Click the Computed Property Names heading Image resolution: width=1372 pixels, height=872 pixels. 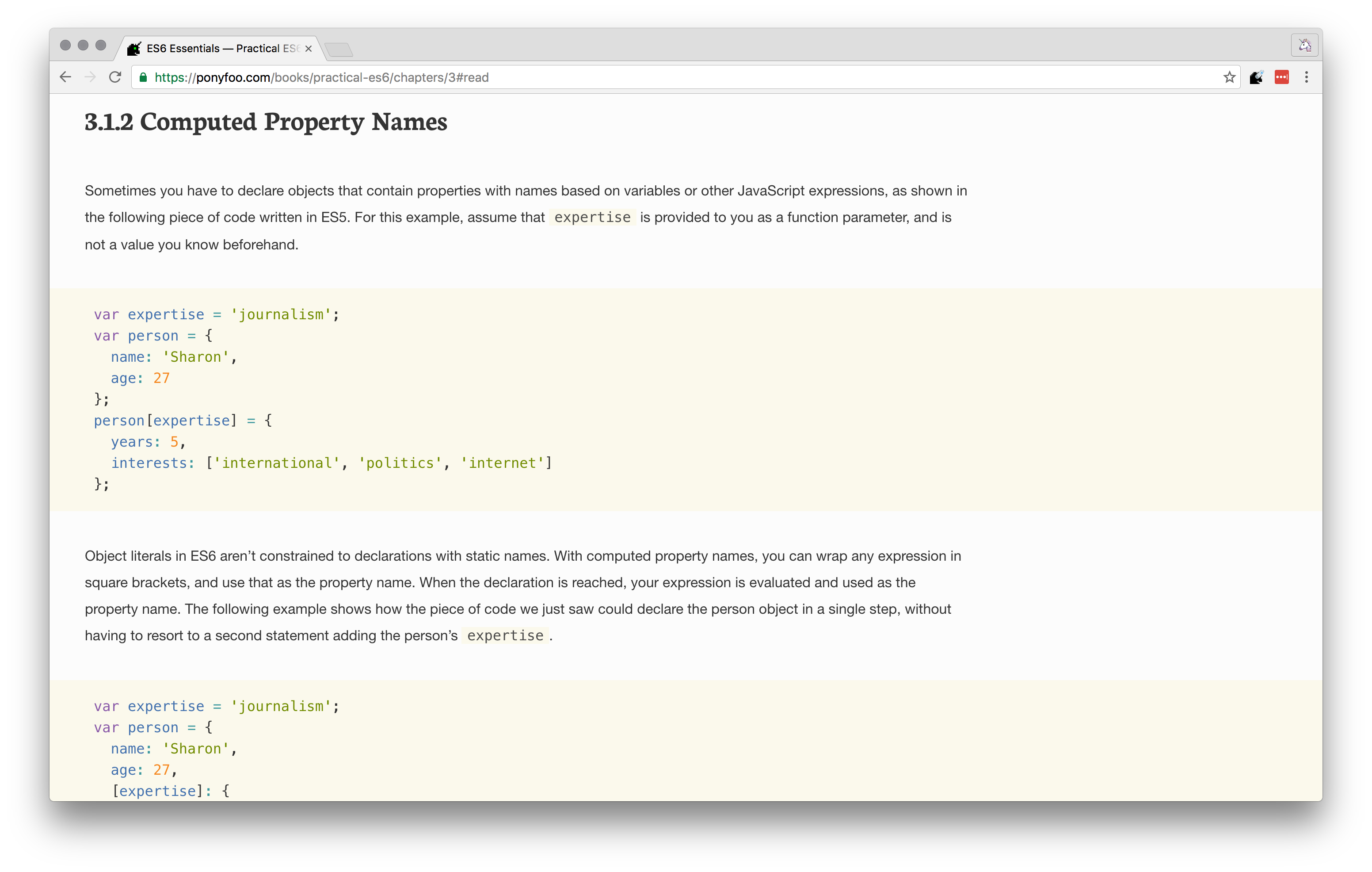click(266, 122)
